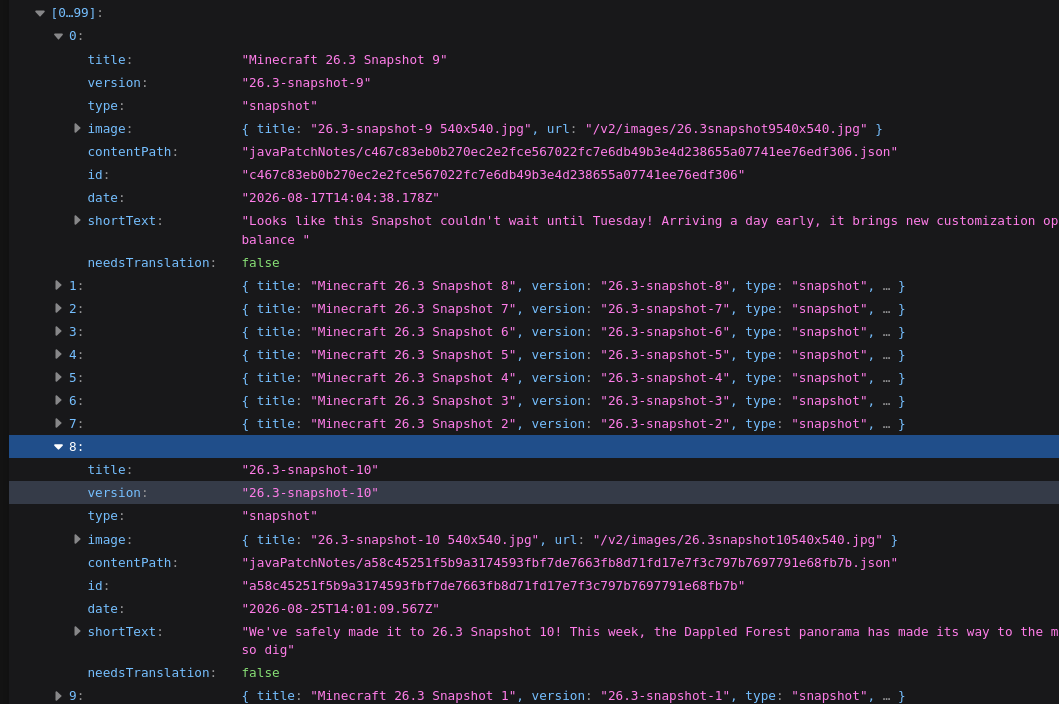1059x704 pixels.
Task: Expand image object for 26.3-snapshot-10
Action: 77,539
